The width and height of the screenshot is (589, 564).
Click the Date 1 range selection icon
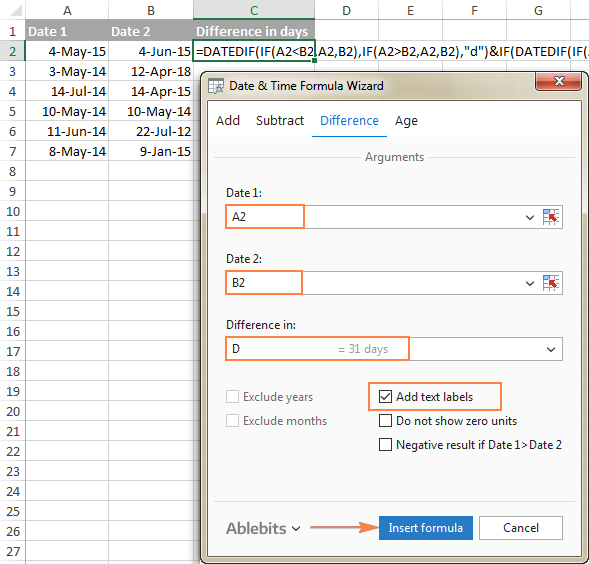pyautogui.click(x=551, y=217)
